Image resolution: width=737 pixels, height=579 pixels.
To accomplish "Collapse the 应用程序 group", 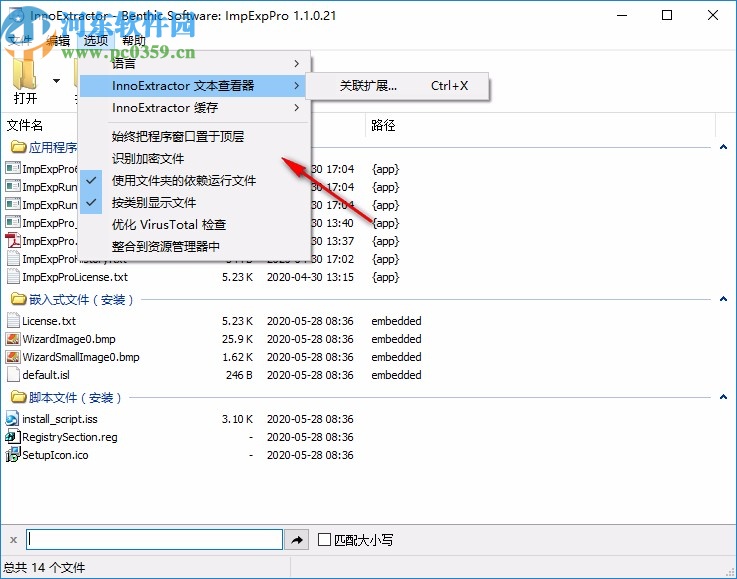I will 723,147.
